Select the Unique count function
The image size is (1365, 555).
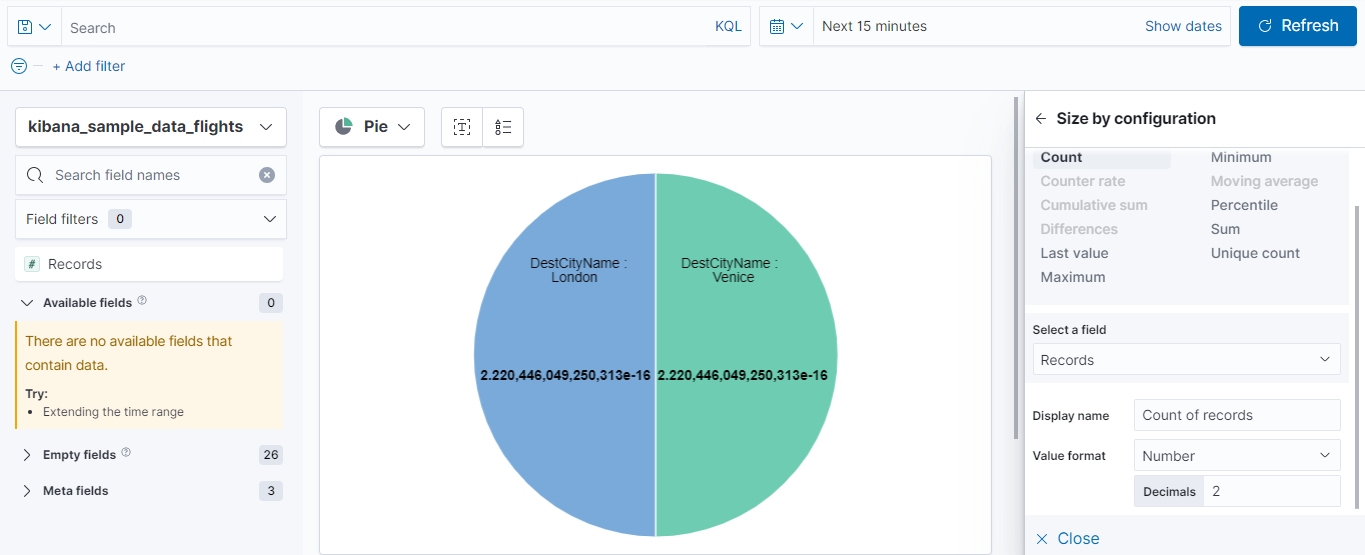click(1255, 253)
